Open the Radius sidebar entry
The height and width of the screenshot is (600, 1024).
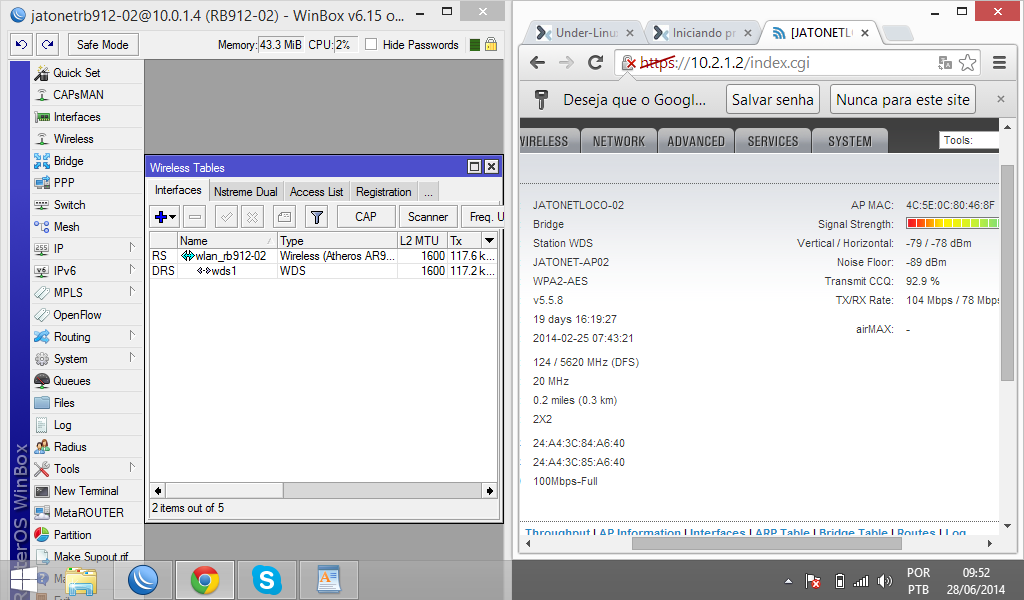point(70,447)
